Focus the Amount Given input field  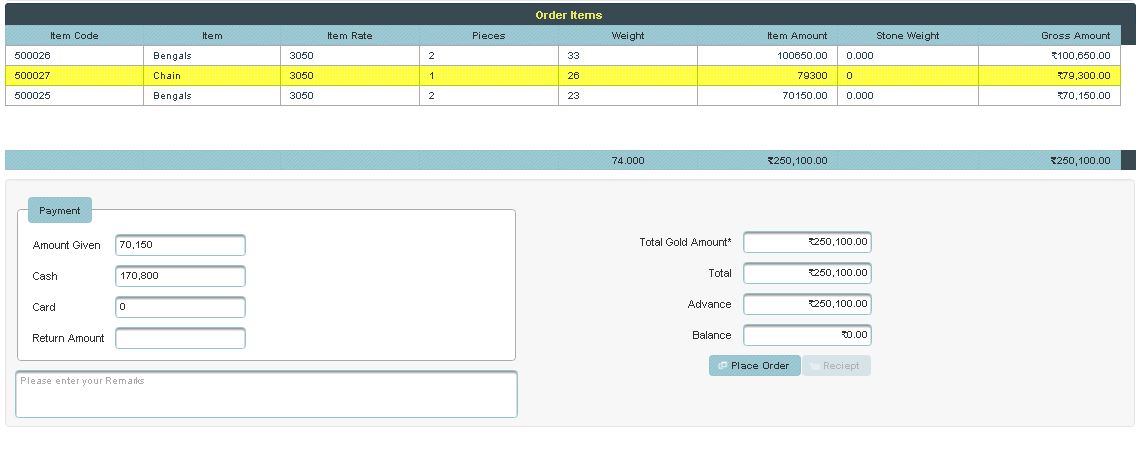(180, 246)
